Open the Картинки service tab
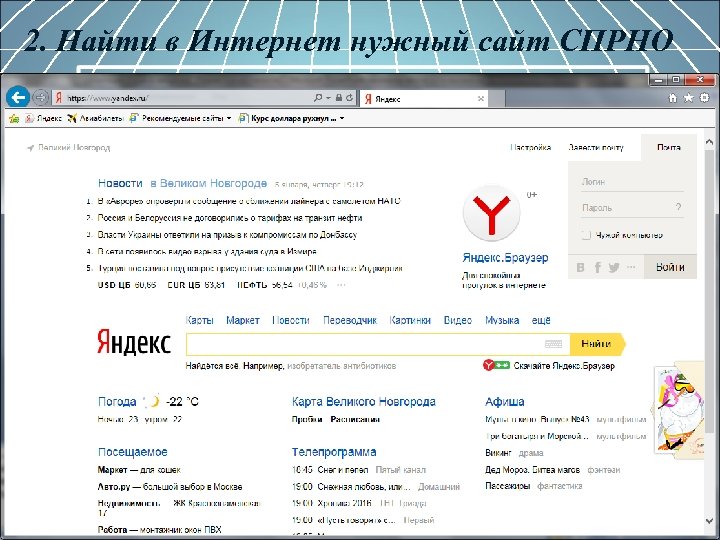The image size is (720, 540). 410,320
